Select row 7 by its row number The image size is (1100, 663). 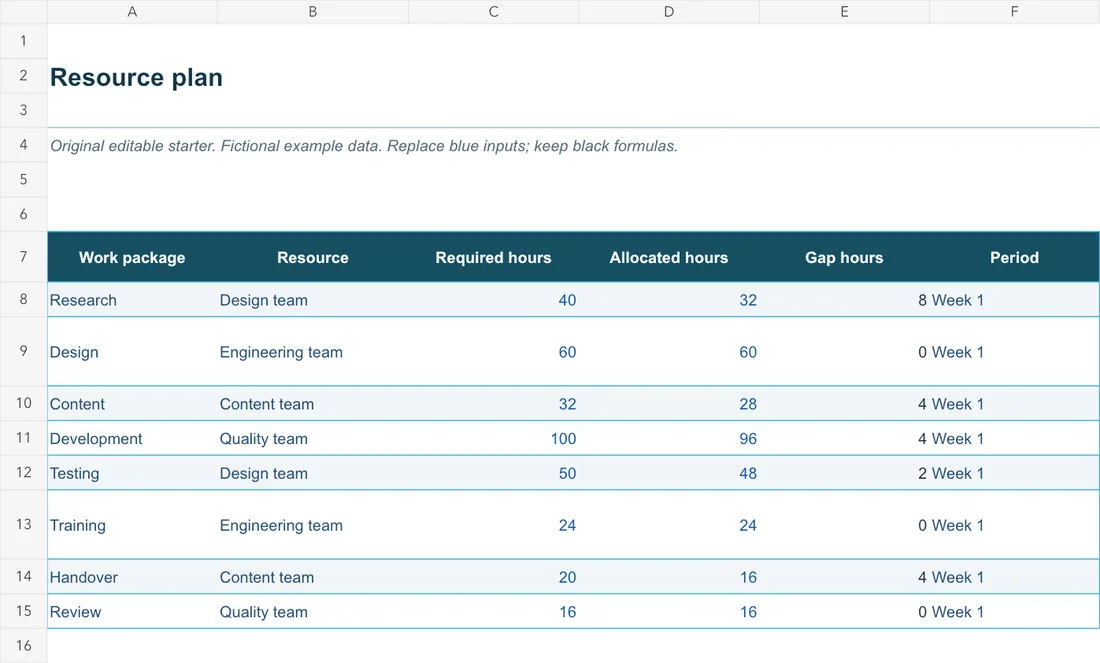point(23,257)
